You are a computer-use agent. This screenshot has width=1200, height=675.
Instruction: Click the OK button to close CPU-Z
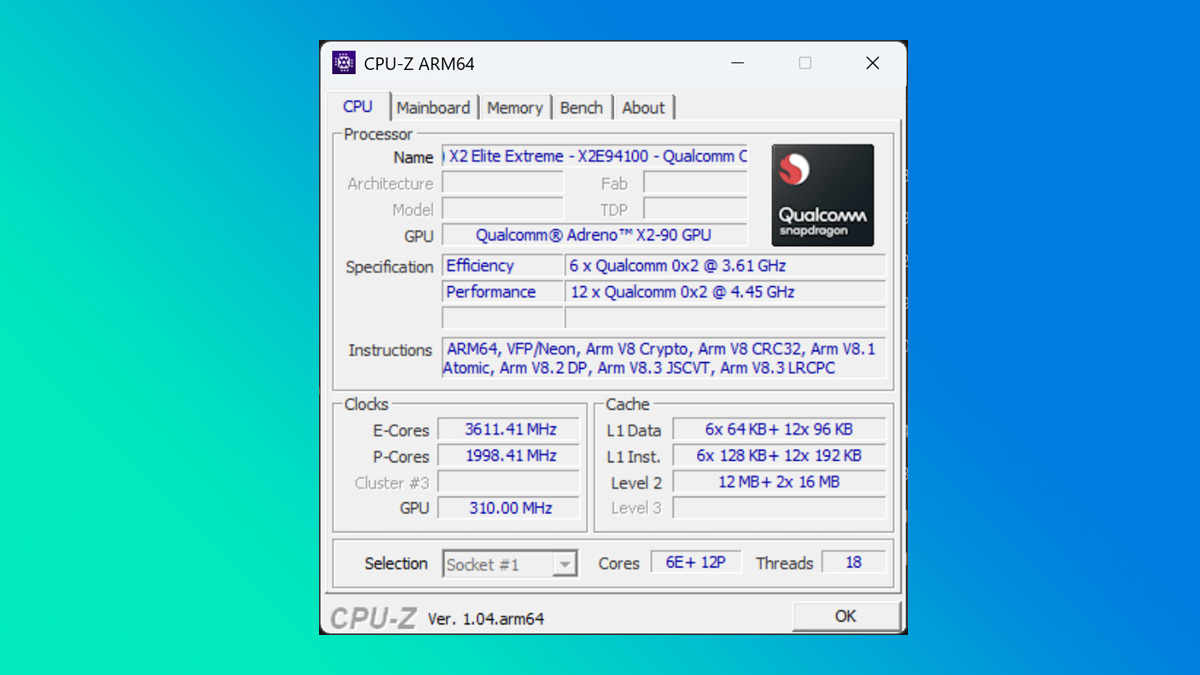(846, 616)
